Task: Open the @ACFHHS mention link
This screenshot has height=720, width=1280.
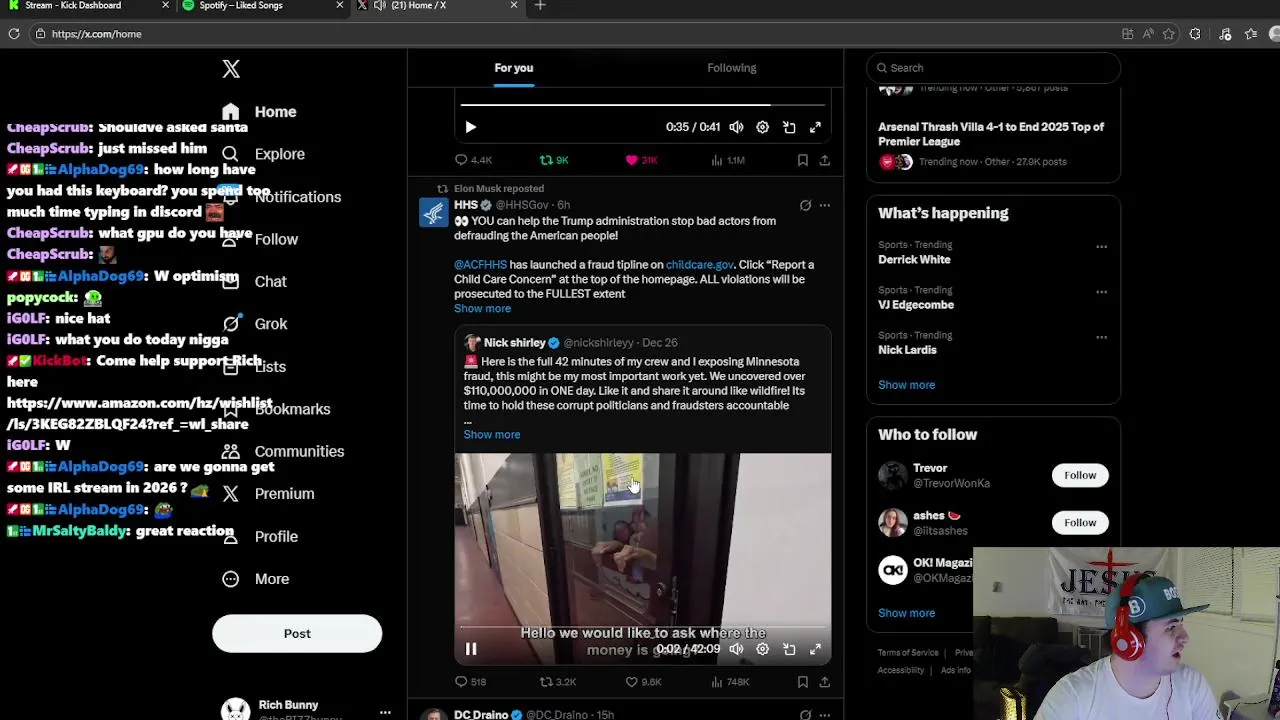Action: tap(480, 265)
